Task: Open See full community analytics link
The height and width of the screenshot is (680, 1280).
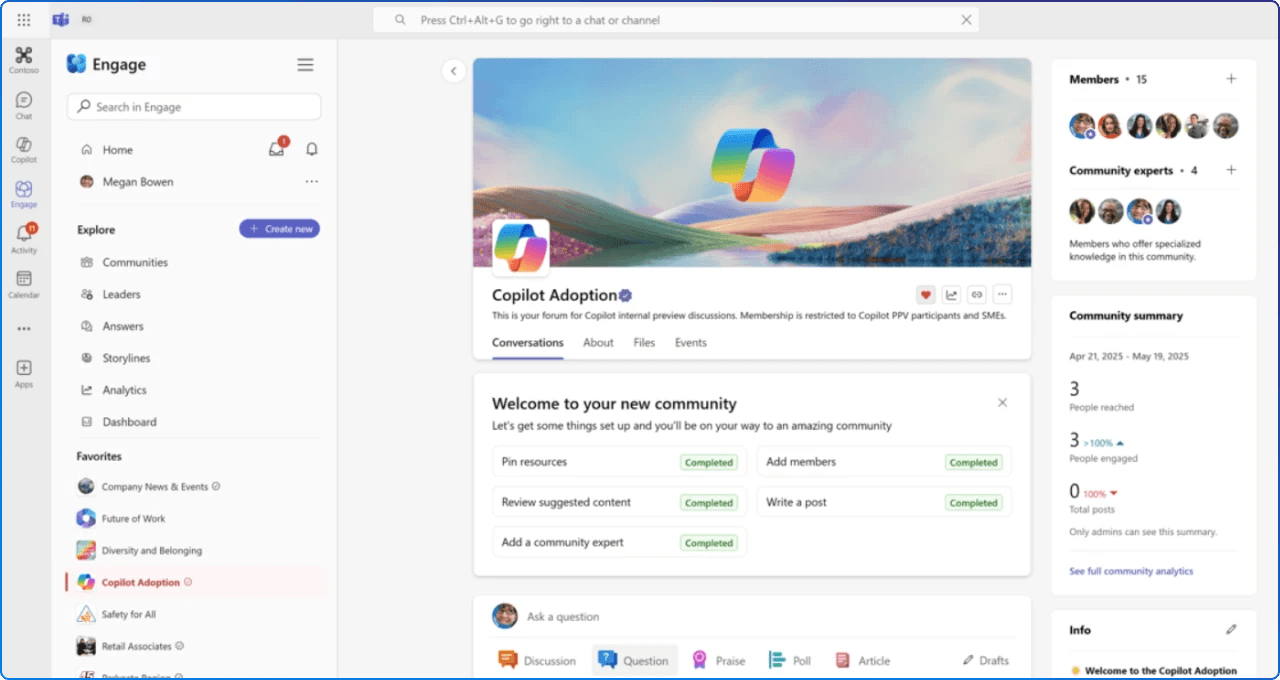Action: [x=1131, y=571]
